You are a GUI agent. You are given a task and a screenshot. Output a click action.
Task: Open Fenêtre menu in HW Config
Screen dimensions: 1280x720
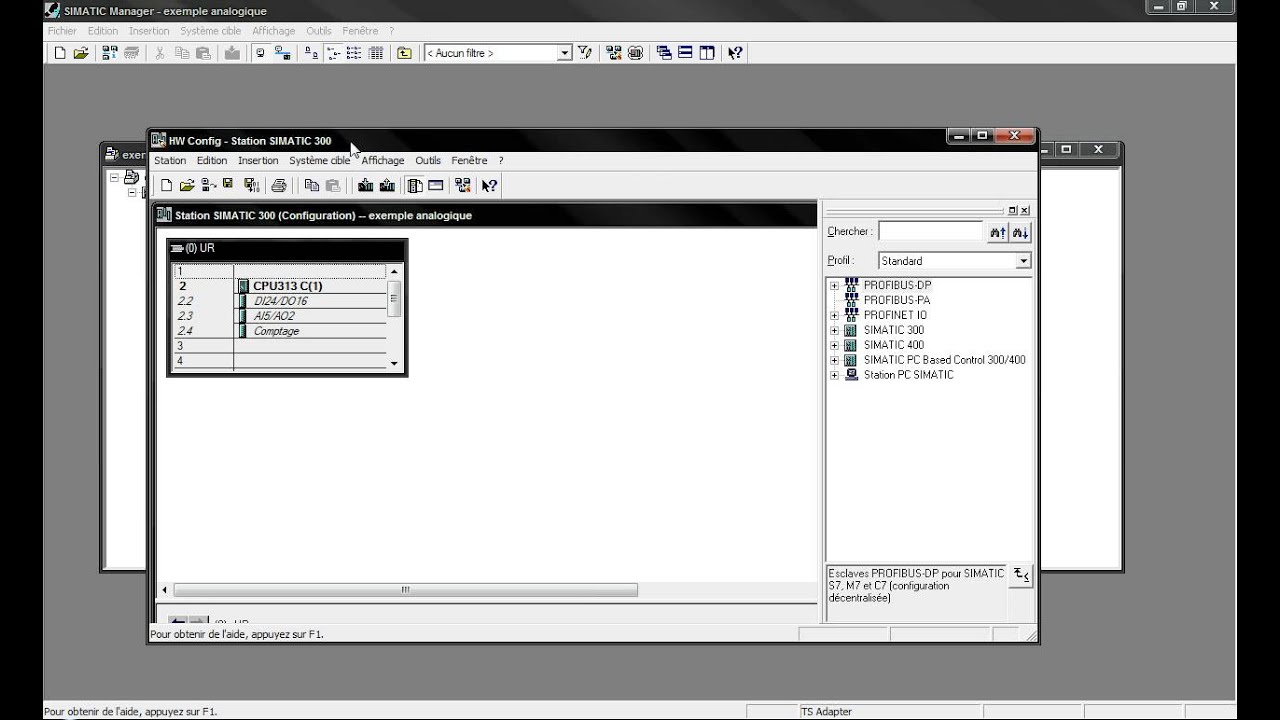[469, 160]
